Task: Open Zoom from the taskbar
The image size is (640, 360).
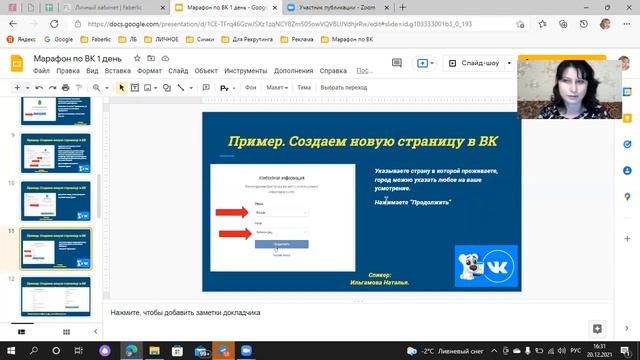Action: [246, 351]
